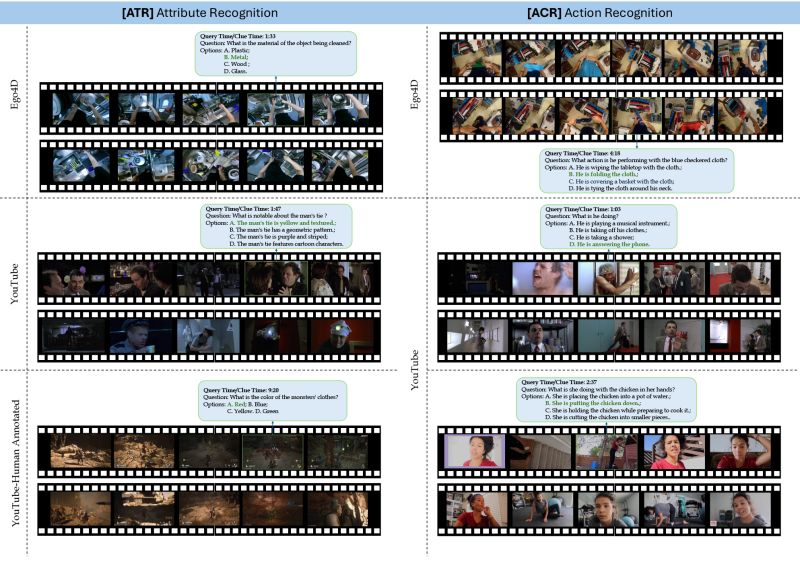Pick the green option 'She is putting the chicken down'

pos(593,403)
